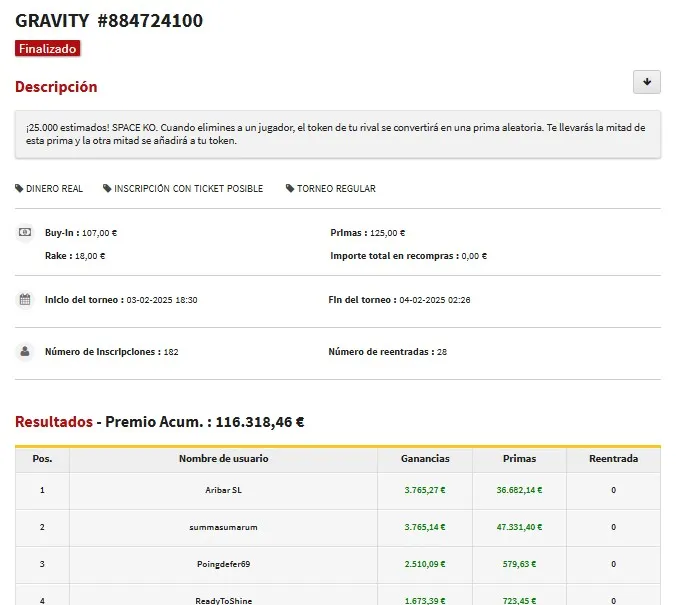Select the DINERO REAL tag
Screen dimensions: 681x605
54,189
